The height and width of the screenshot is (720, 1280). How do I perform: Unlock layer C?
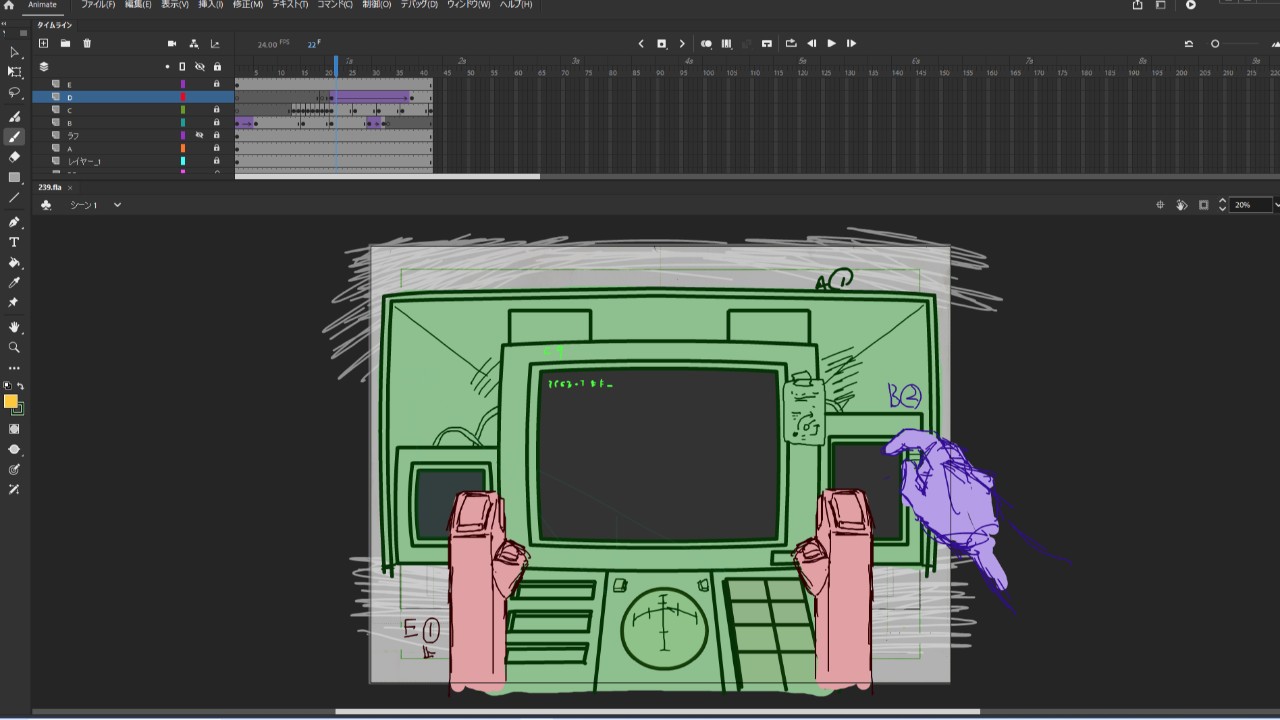(x=216, y=110)
